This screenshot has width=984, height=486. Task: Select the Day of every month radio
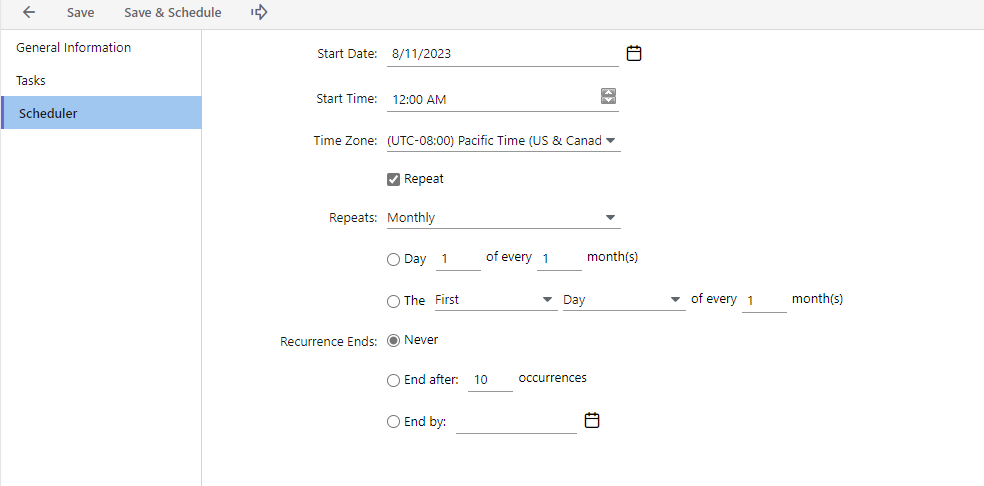click(393, 259)
